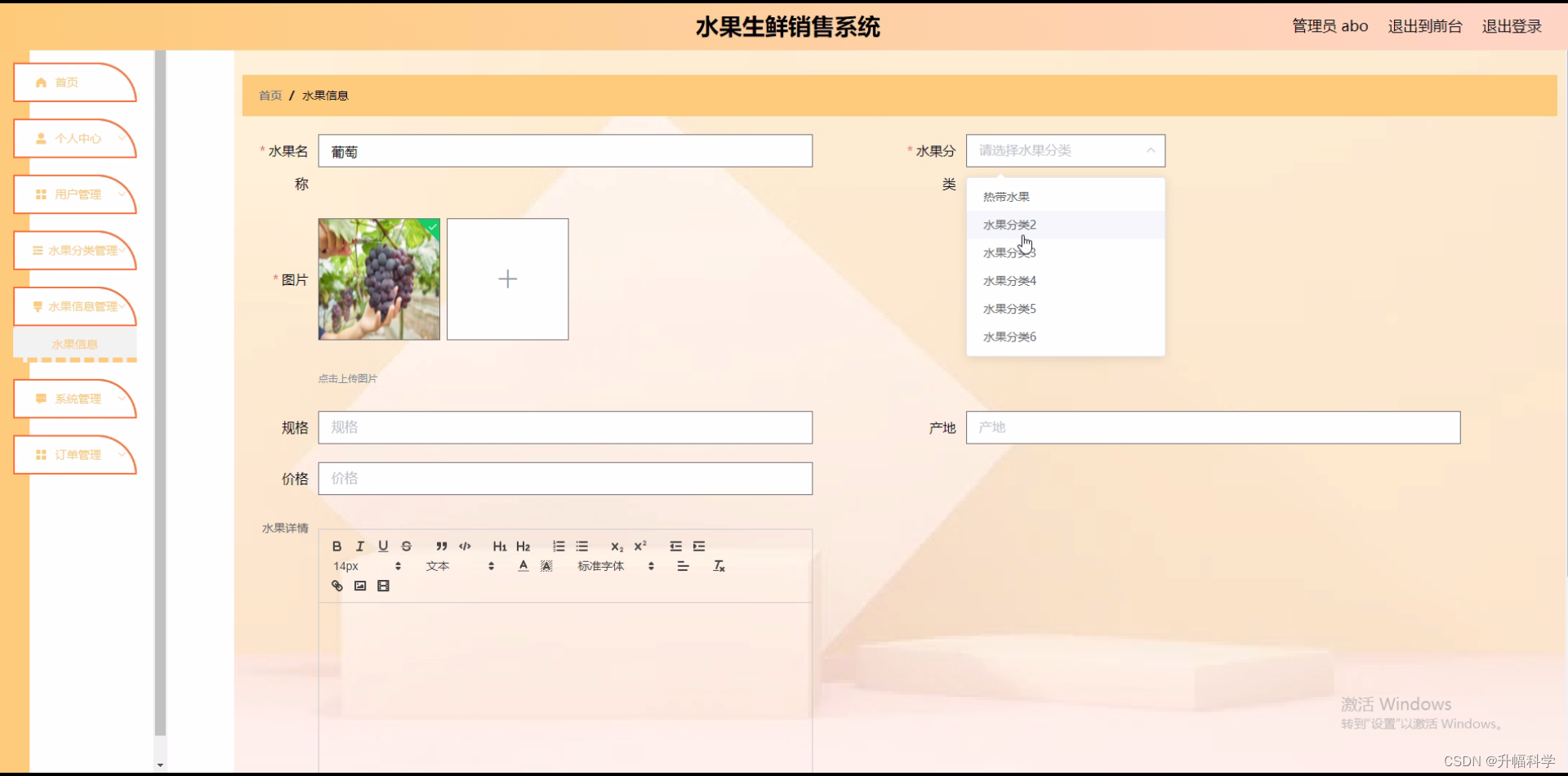Insert a blockquote using the quote icon
Viewport: 1568px width, 776px height.
[x=441, y=546]
